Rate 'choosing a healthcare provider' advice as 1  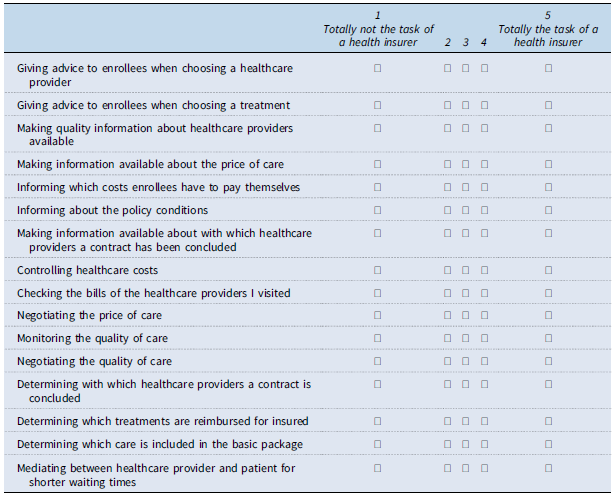point(378,68)
